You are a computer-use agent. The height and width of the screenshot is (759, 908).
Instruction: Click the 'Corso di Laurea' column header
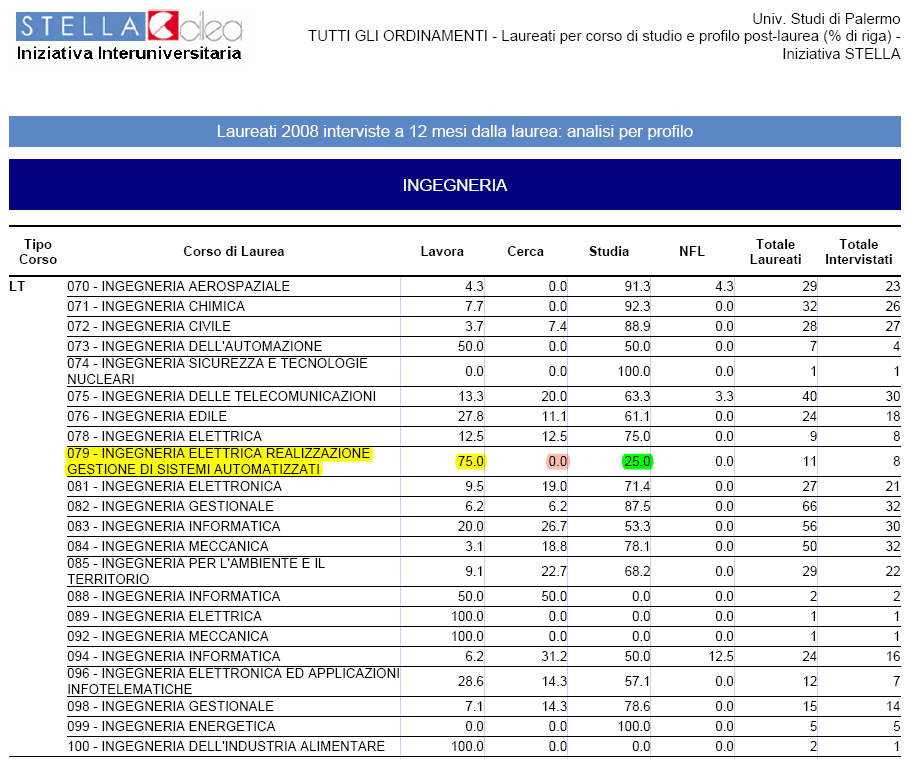pos(233,251)
